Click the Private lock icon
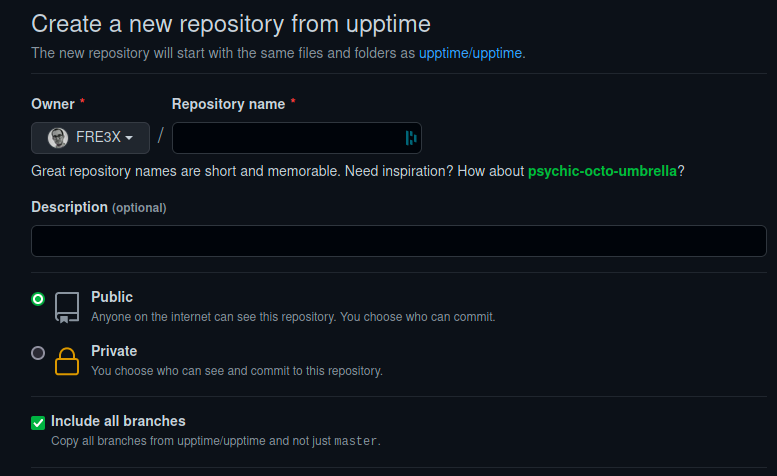This screenshot has width=777, height=476. tap(67, 360)
